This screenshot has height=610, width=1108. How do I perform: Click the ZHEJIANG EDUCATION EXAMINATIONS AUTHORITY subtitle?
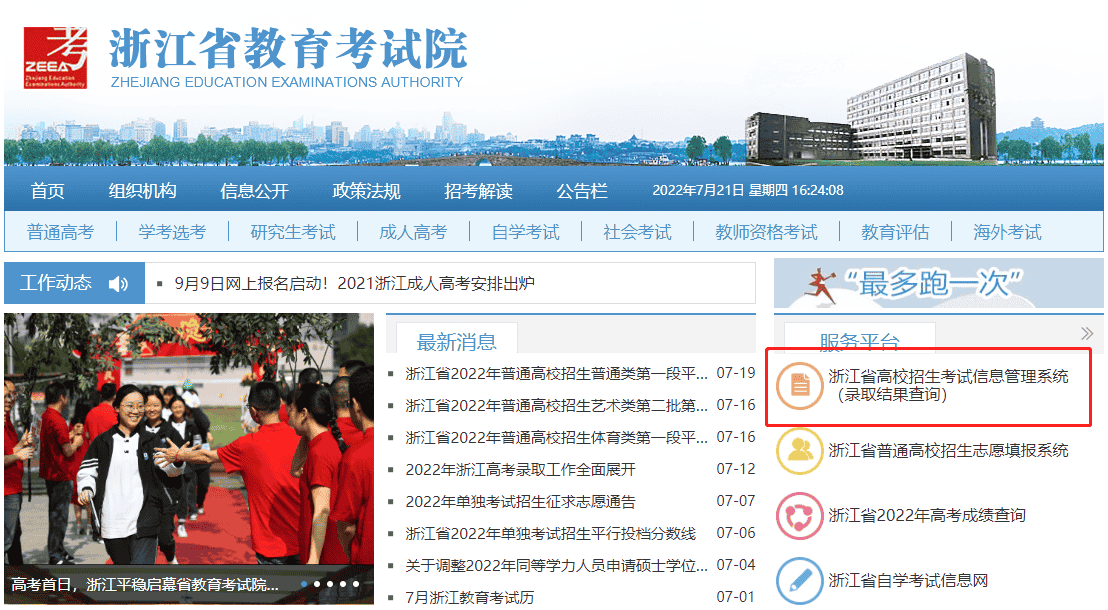point(287,82)
